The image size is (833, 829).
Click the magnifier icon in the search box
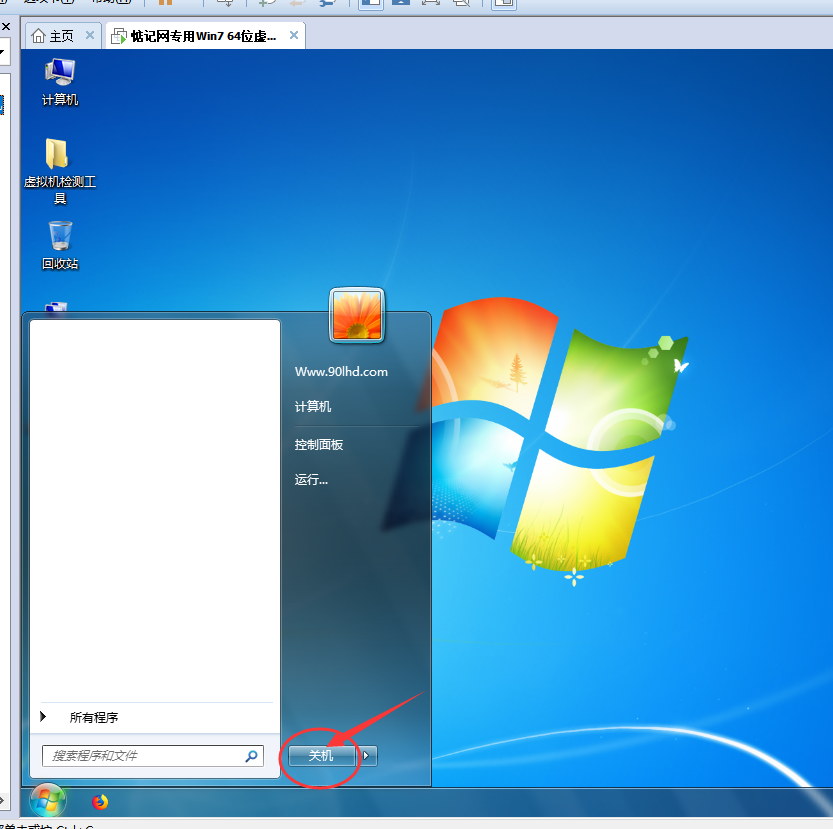pos(251,756)
